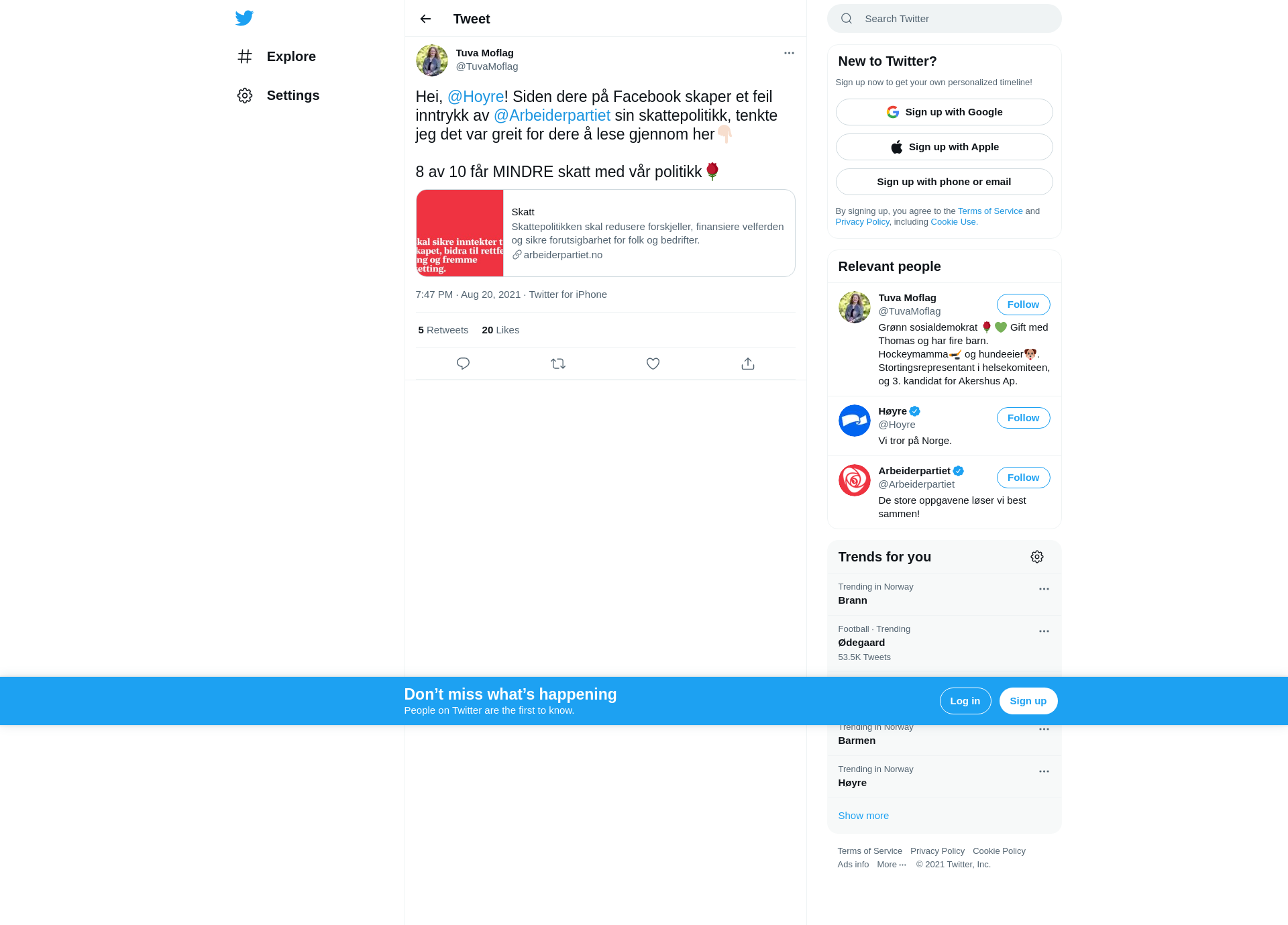
Task: Open the Skatt link preview thumbnail
Action: 460,233
